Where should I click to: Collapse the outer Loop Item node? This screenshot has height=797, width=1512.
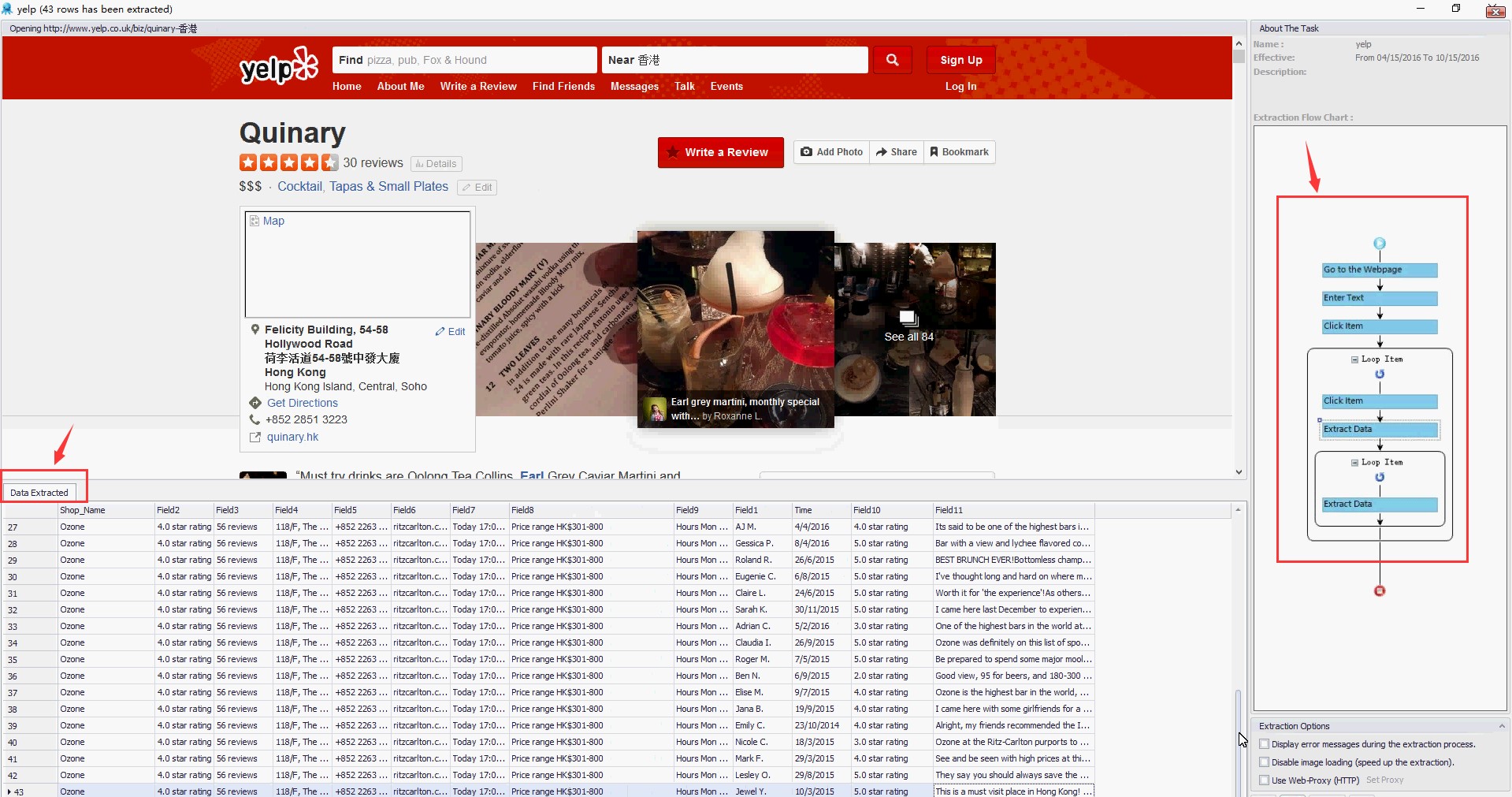[x=1354, y=359]
